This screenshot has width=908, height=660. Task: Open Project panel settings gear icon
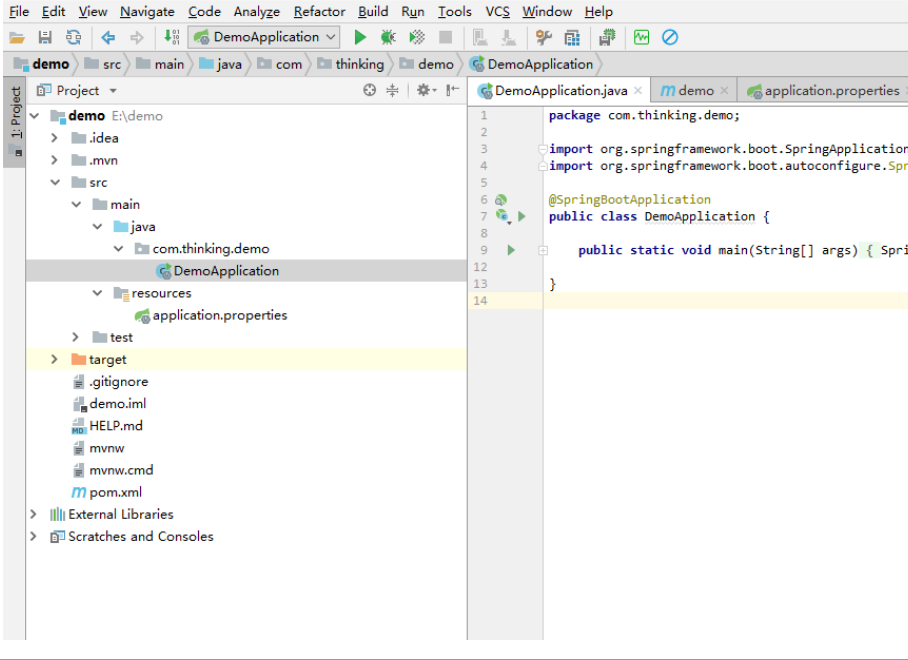(x=423, y=90)
